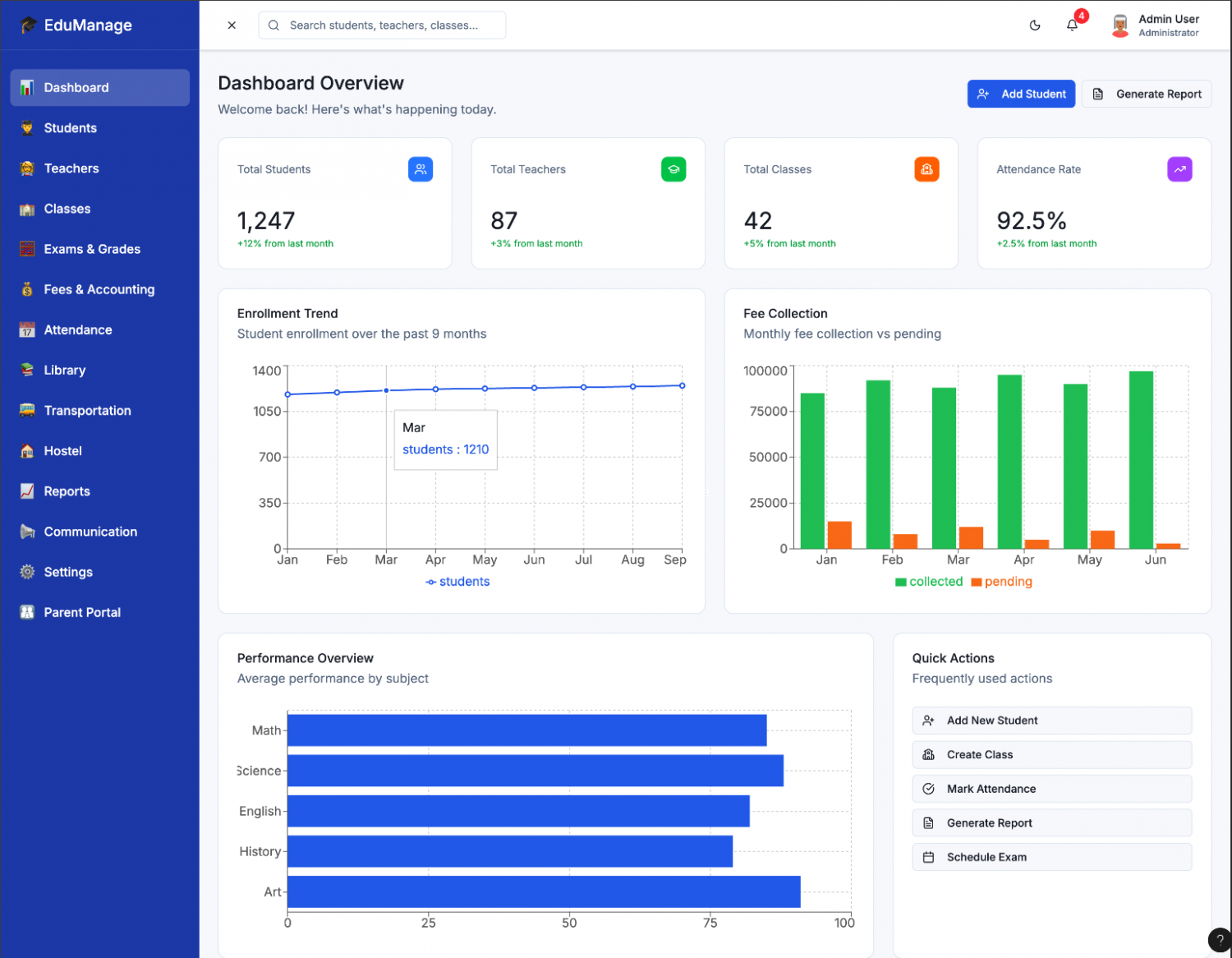
Task: Click the Admin User avatar
Action: [1119, 25]
